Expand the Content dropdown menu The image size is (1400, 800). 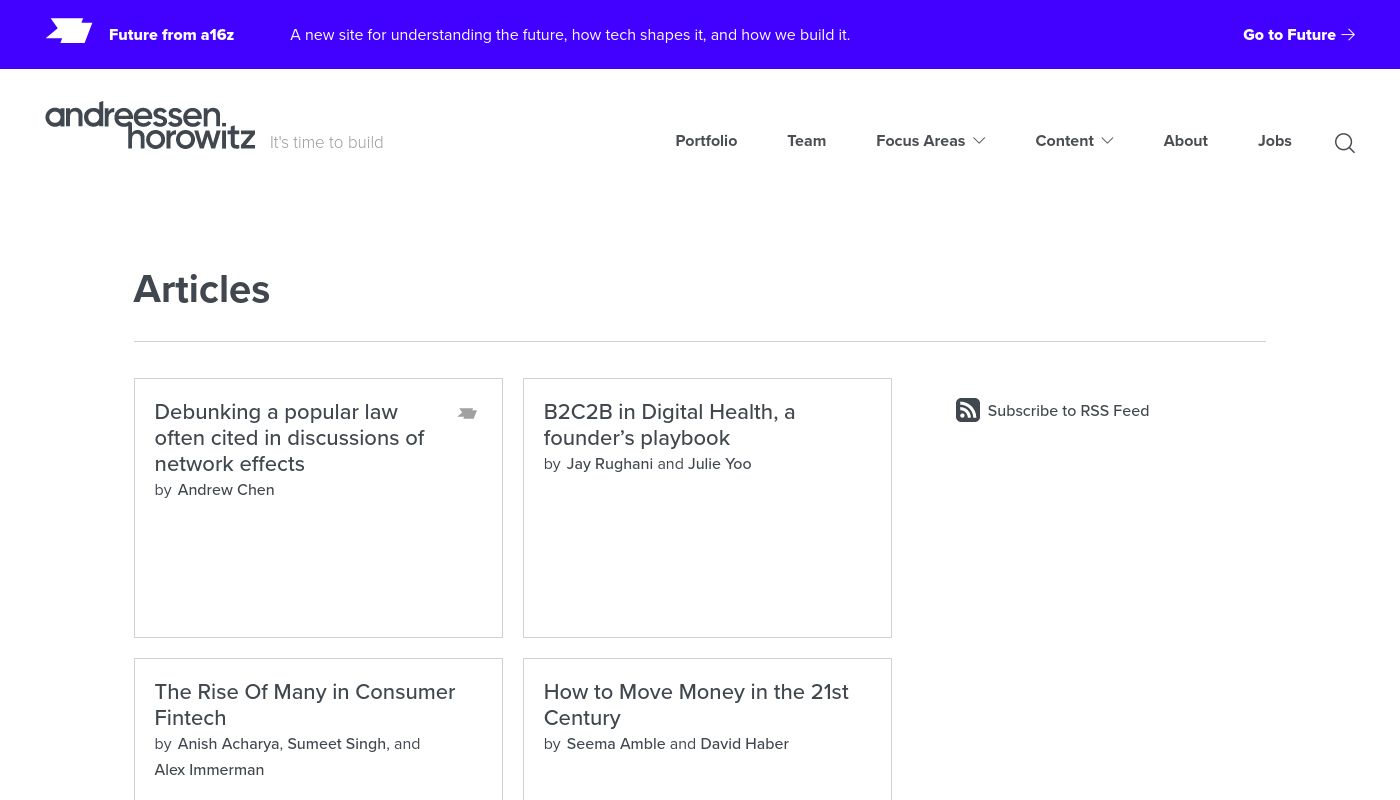(1064, 141)
